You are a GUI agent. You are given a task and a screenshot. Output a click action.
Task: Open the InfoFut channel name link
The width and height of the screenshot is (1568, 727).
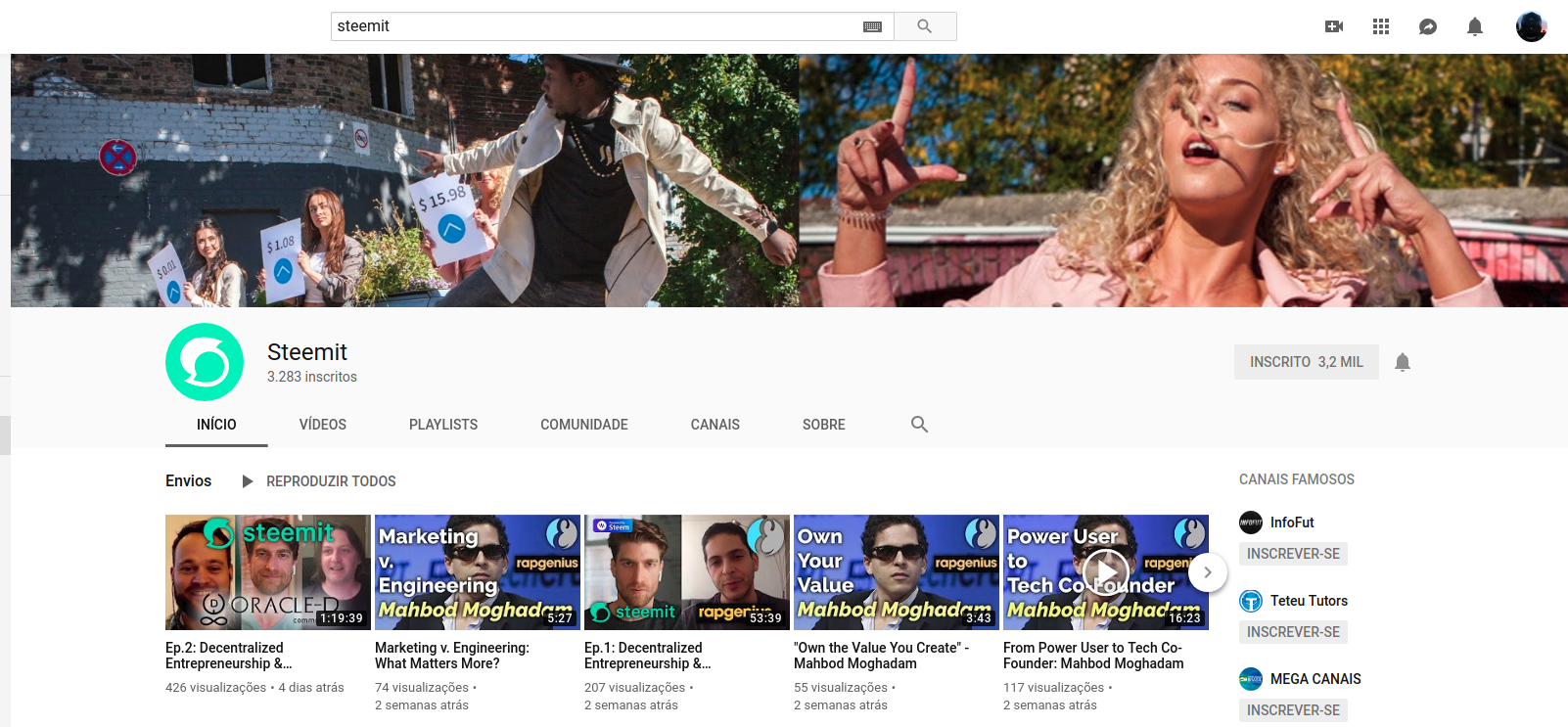click(1292, 523)
